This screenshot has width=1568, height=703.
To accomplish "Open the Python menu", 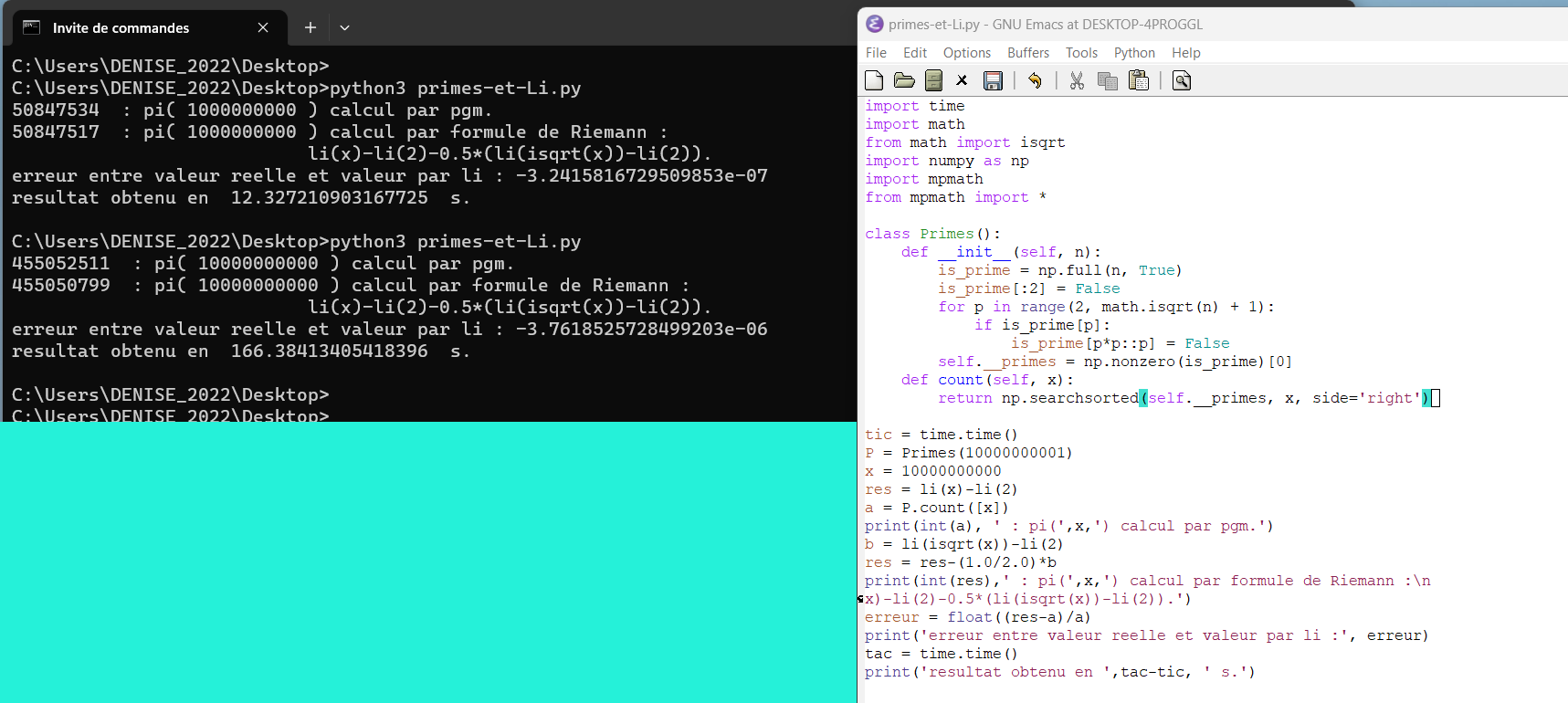I will (x=1134, y=53).
